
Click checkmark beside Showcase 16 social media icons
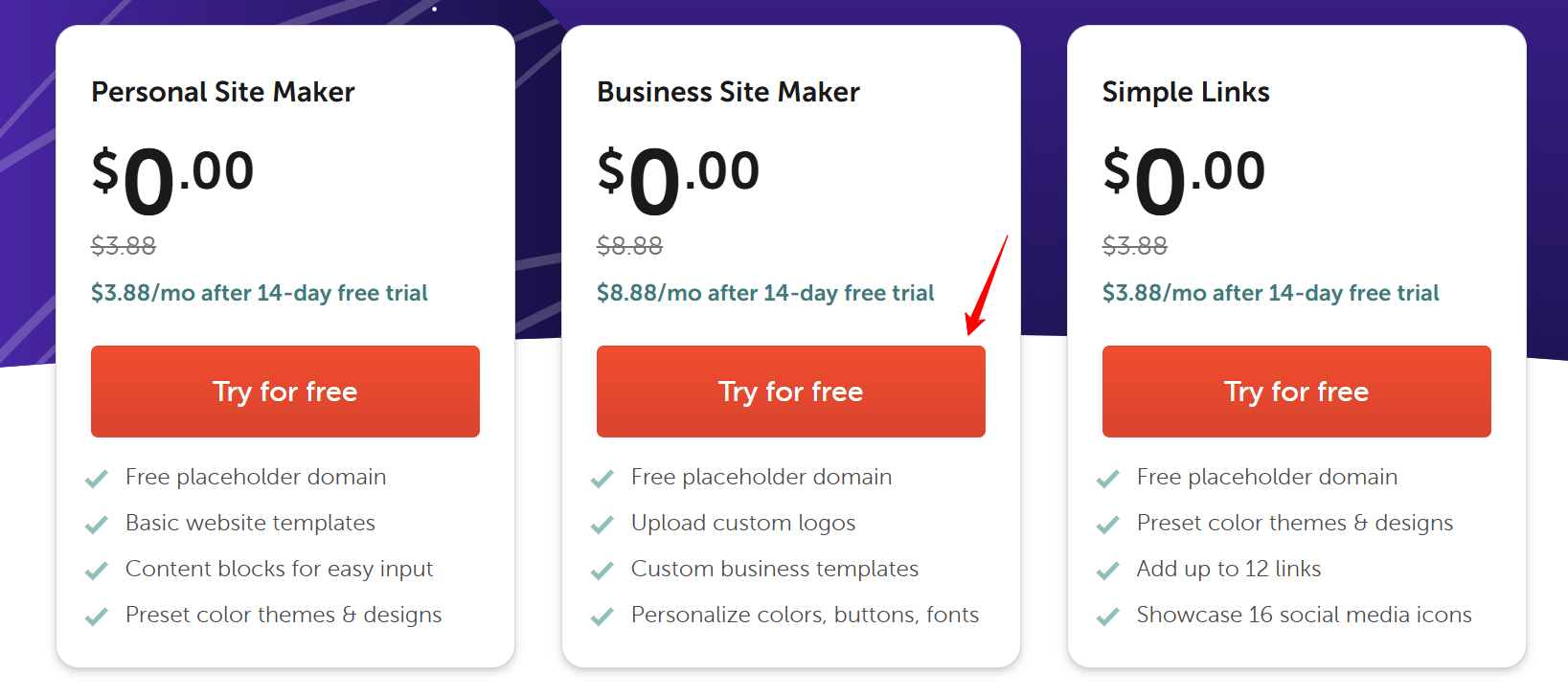pos(1108,617)
